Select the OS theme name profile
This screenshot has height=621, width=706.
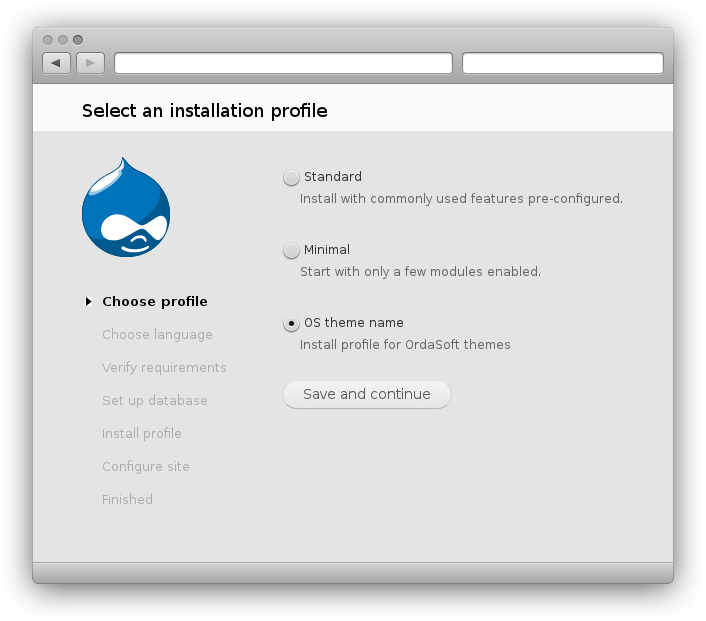coord(291,323)
